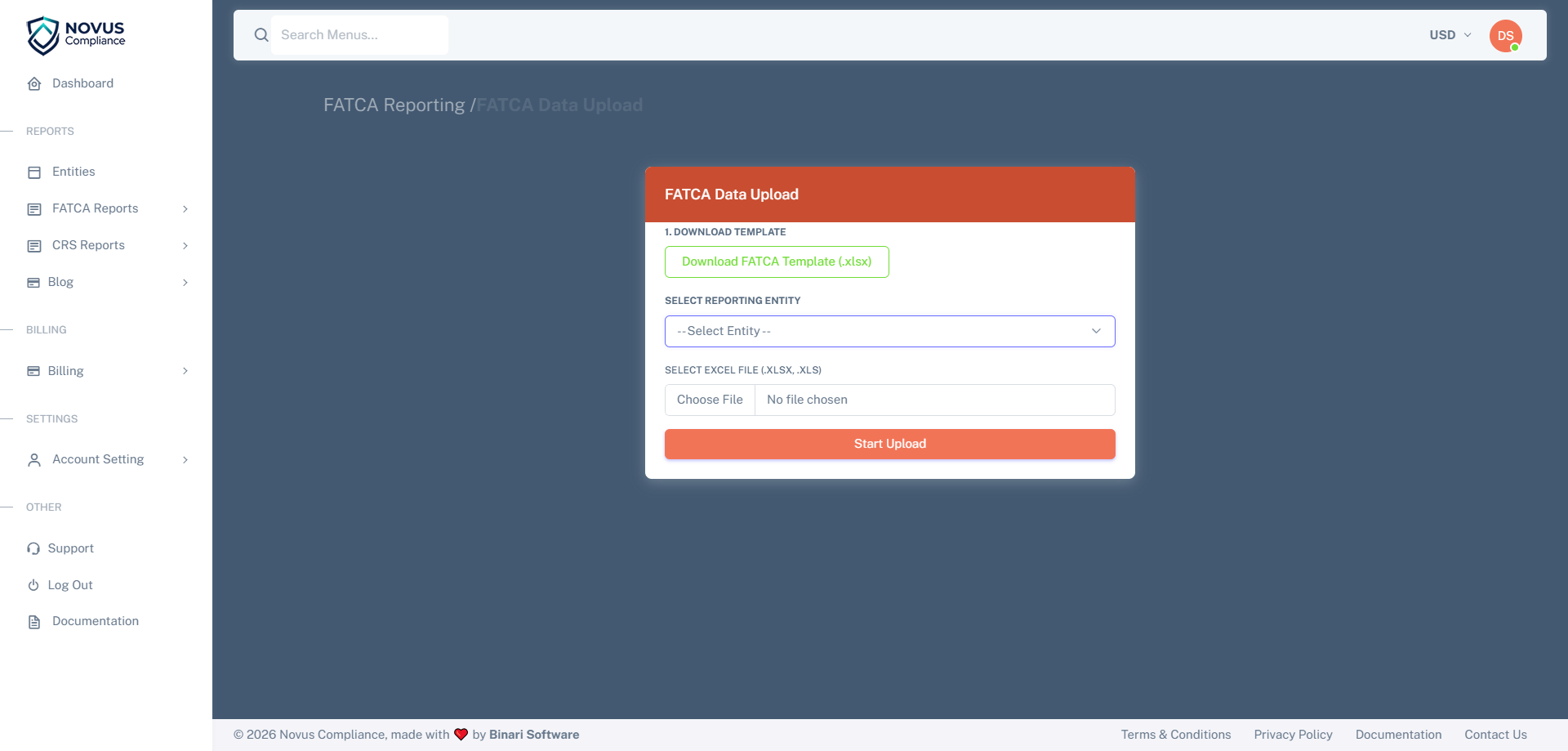Screen dimensions: 1568x751
Task: Click the Dashboard home icon
Action: click(x=34, y=83)
